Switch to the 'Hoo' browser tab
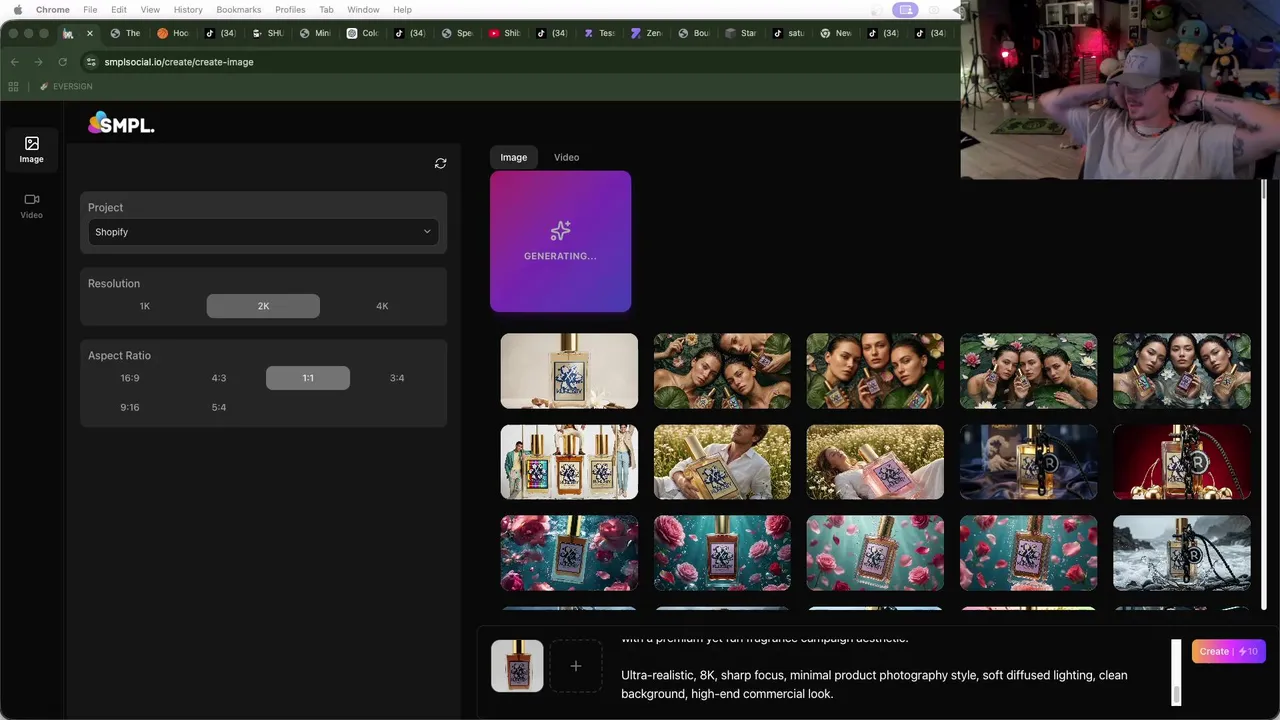This screenshot has height=720, width=1280. (x=173, y=33)
